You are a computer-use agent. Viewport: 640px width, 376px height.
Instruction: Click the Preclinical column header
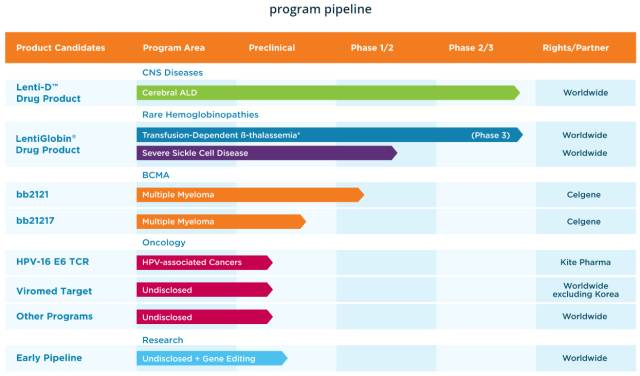click(x=272, y=48)
